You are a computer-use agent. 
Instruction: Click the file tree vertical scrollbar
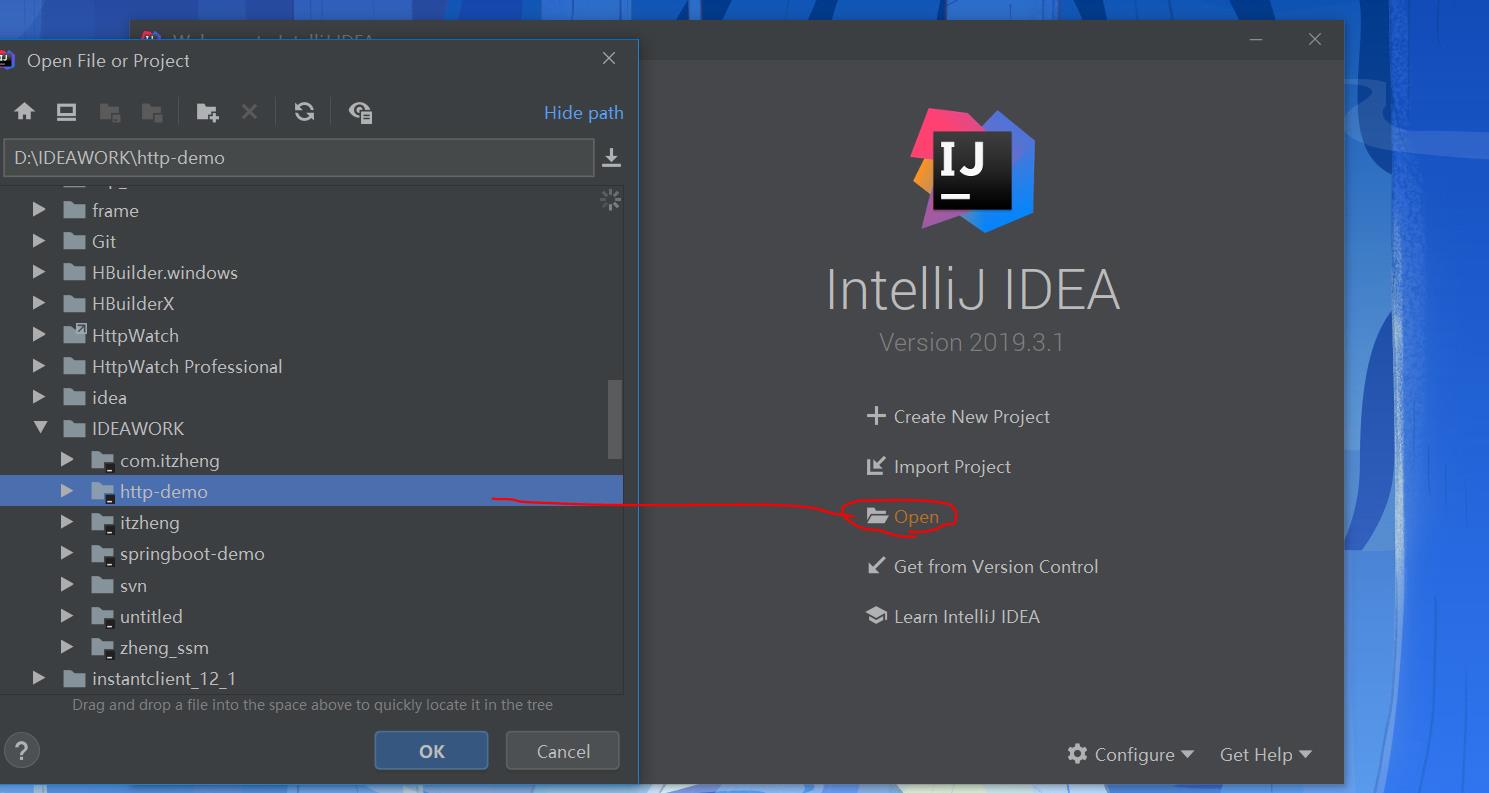(x=615, y=418)
